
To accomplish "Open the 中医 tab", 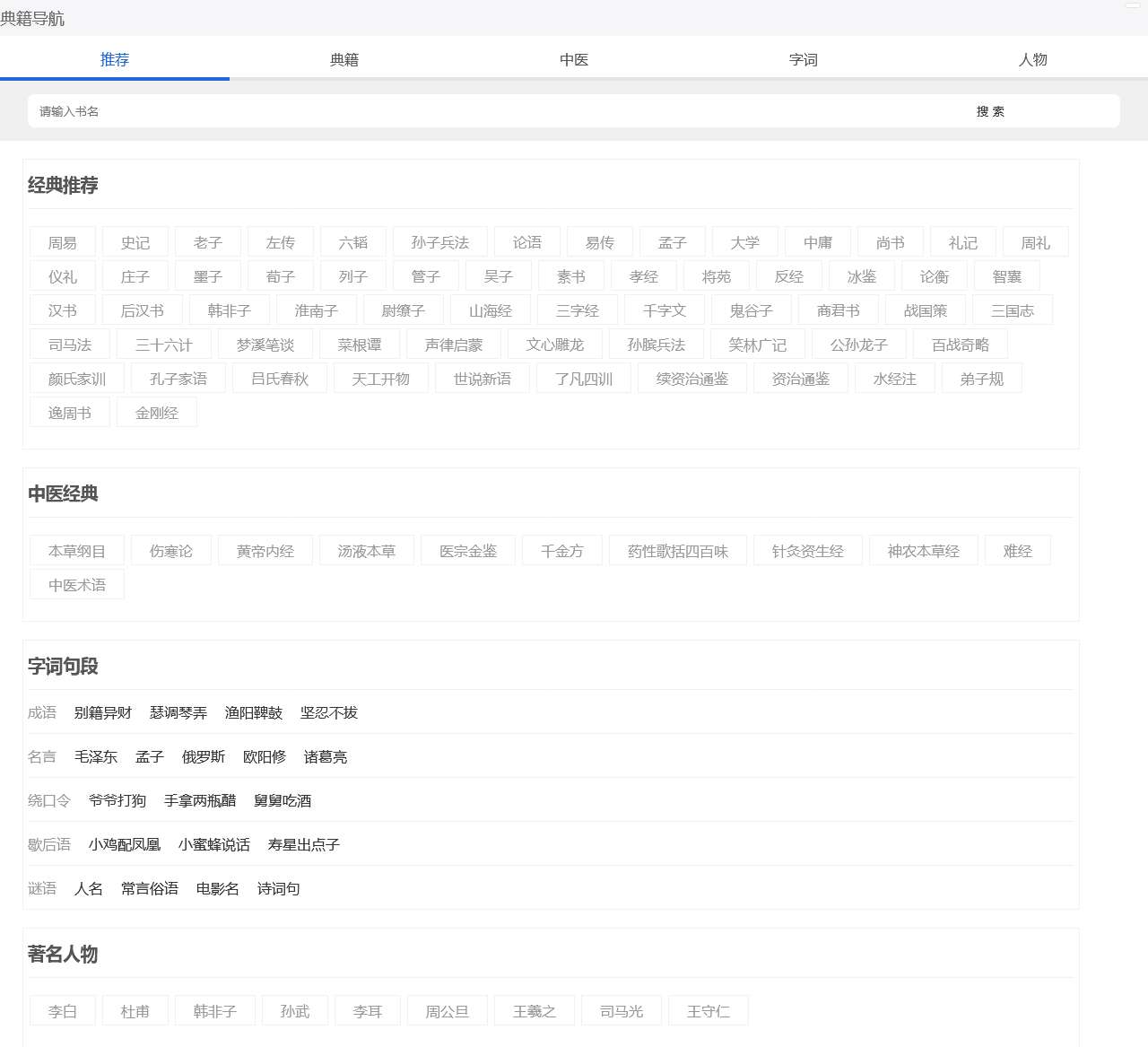I will [573, 59].
